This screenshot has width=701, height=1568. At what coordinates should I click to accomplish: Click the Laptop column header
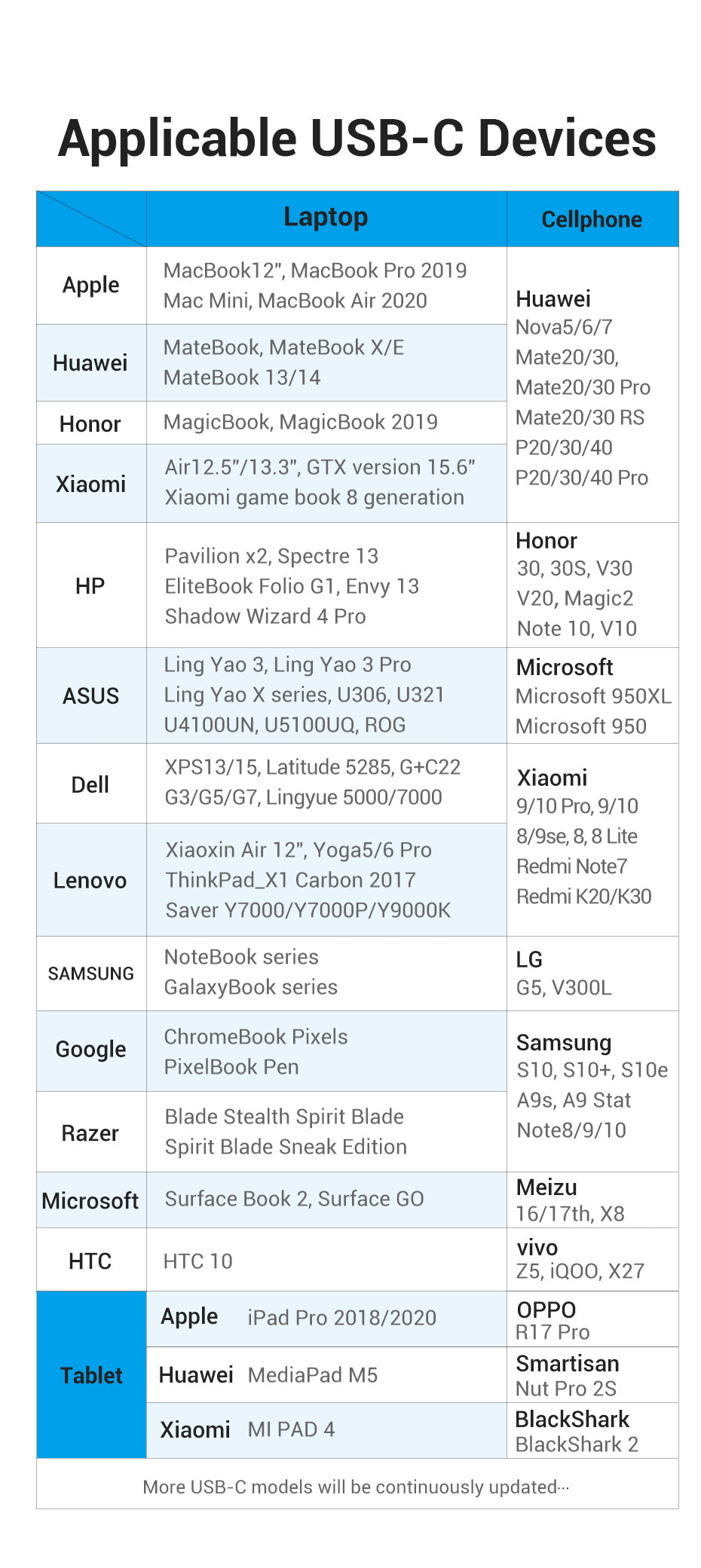coord(326,217)
